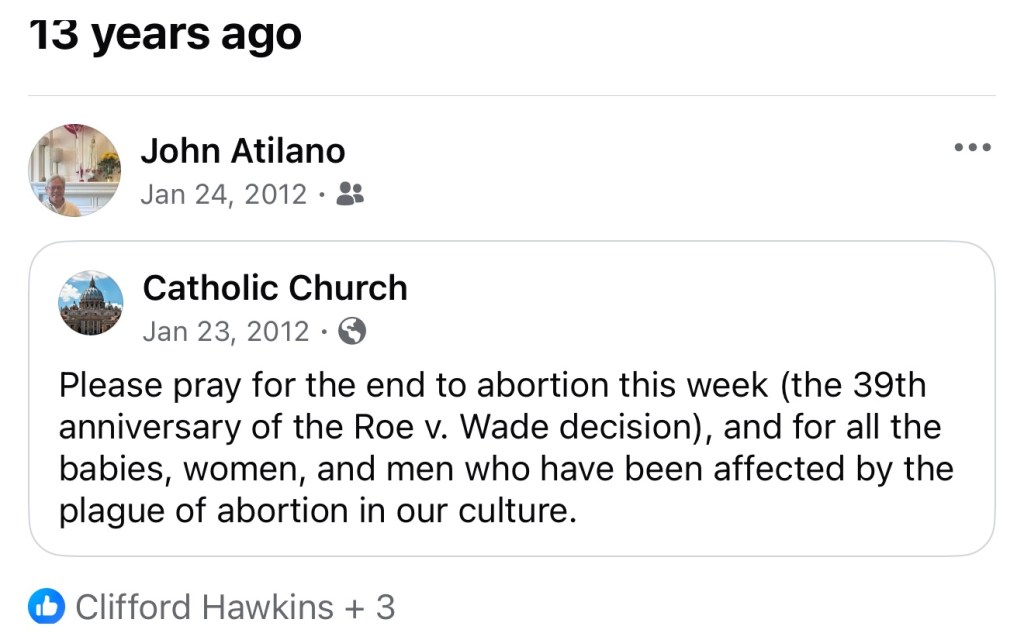This screenshot has width=1024, height=633.
Task: Open the Jan 24, 2012 post timestamp
Action: point(223,193)
